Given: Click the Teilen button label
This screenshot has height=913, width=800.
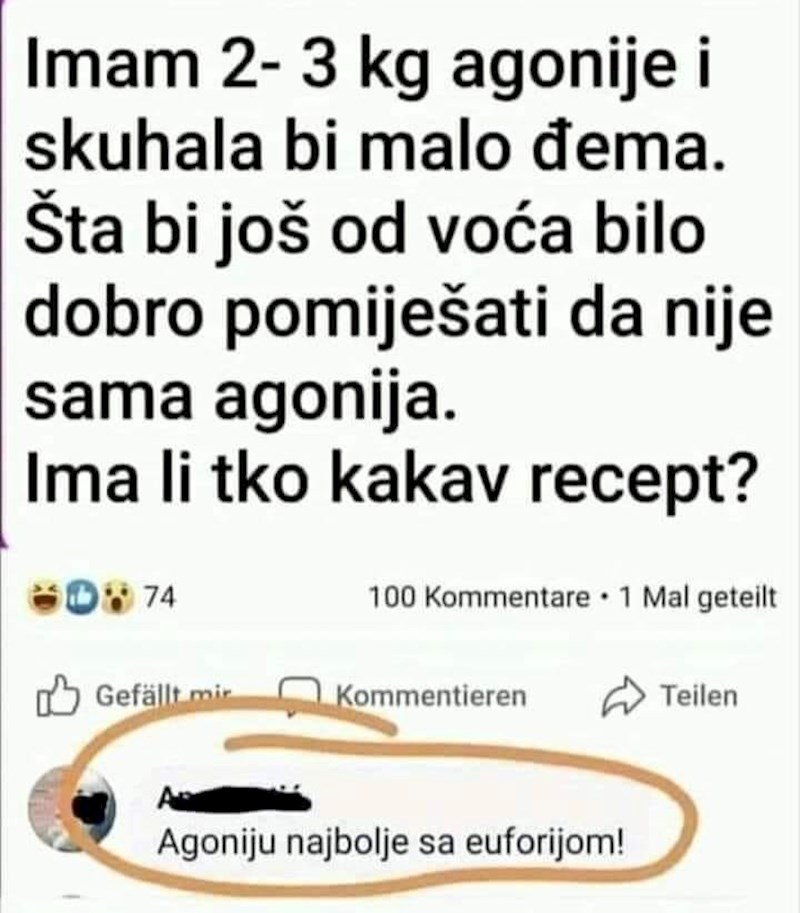Looking at the screenshot, I should pyautogui.click(x=699, y=696).
